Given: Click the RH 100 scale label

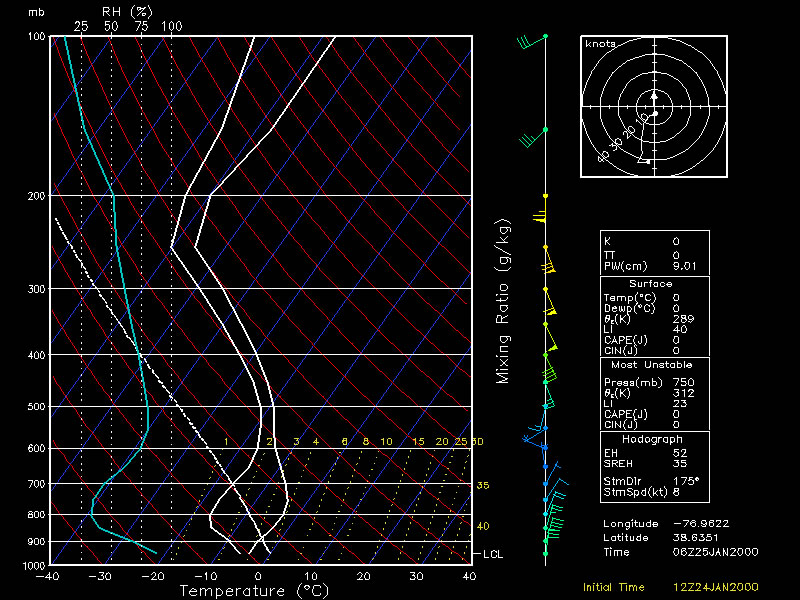Looking at the screenshot, I should (172, 27).
